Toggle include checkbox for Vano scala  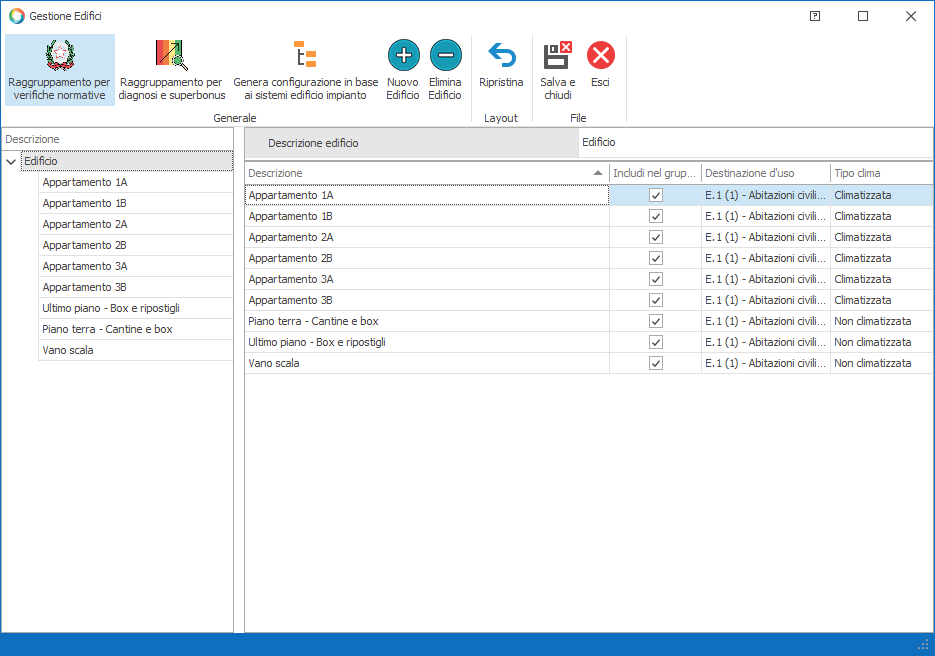point(656,364)
